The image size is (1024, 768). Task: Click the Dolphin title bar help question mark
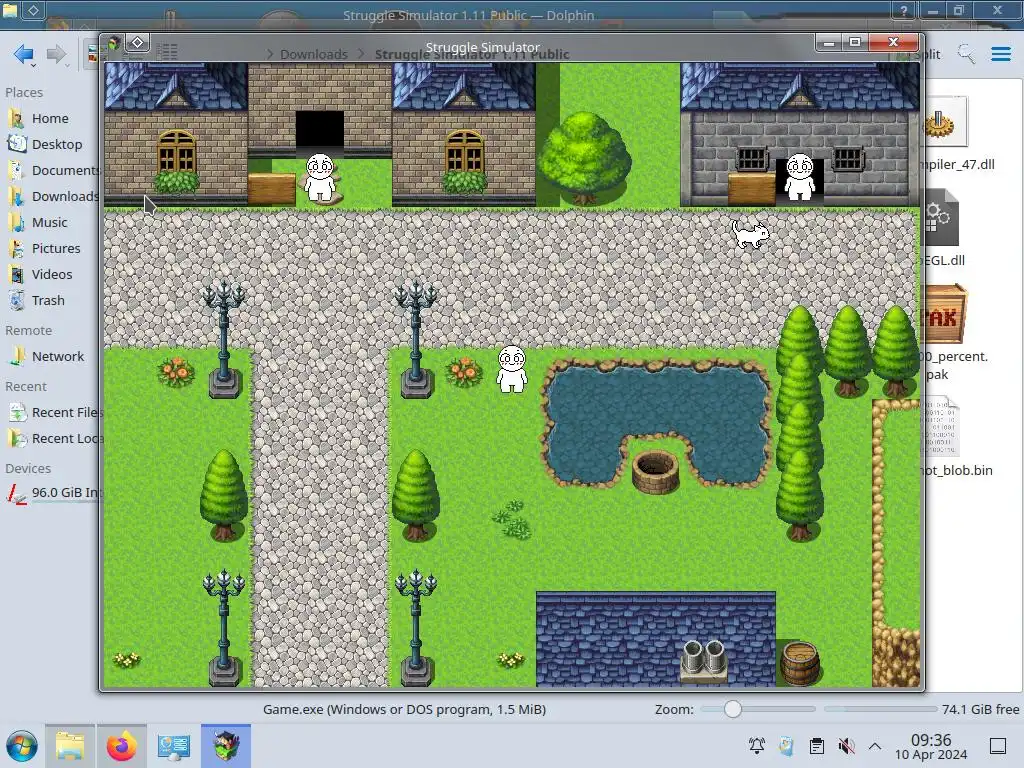(x=904, y=10)
